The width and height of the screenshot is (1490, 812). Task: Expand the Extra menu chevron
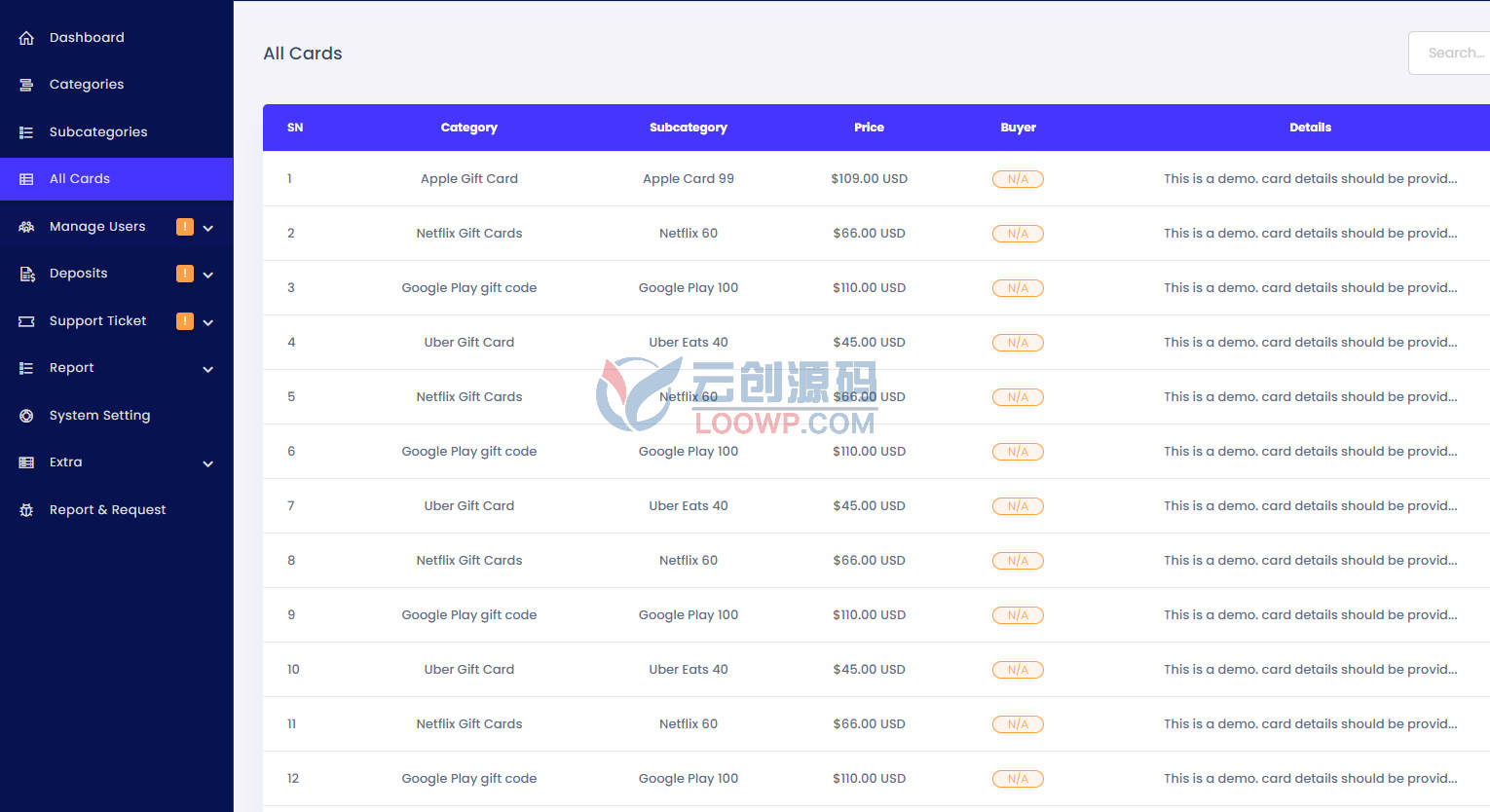coord(207,463)
